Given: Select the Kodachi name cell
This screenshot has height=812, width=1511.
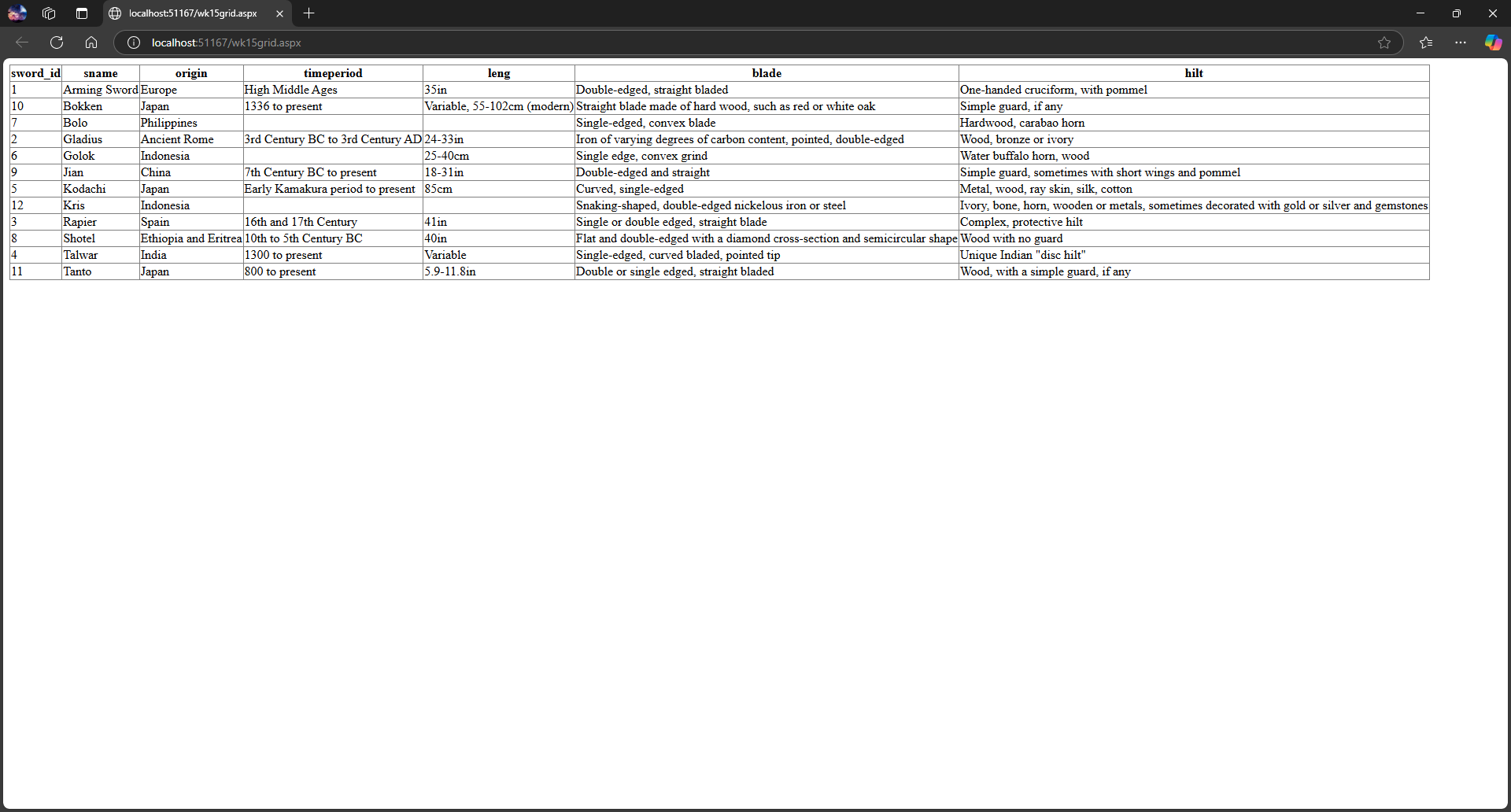Looking at the screenshot, I should point(101,189).
